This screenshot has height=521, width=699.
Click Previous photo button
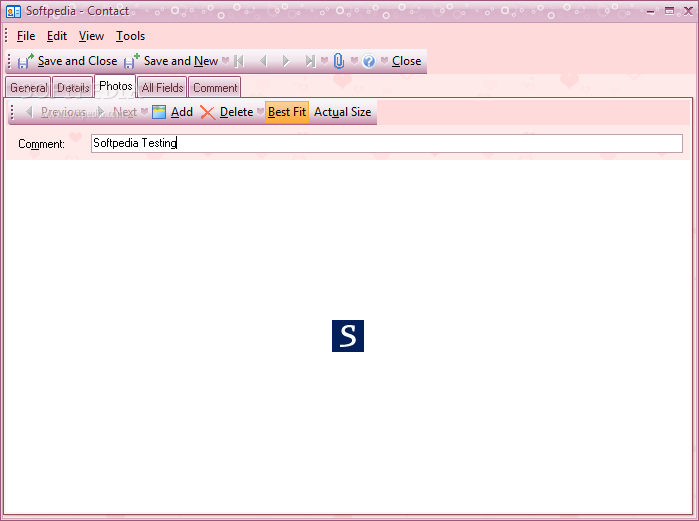point(56,112)
